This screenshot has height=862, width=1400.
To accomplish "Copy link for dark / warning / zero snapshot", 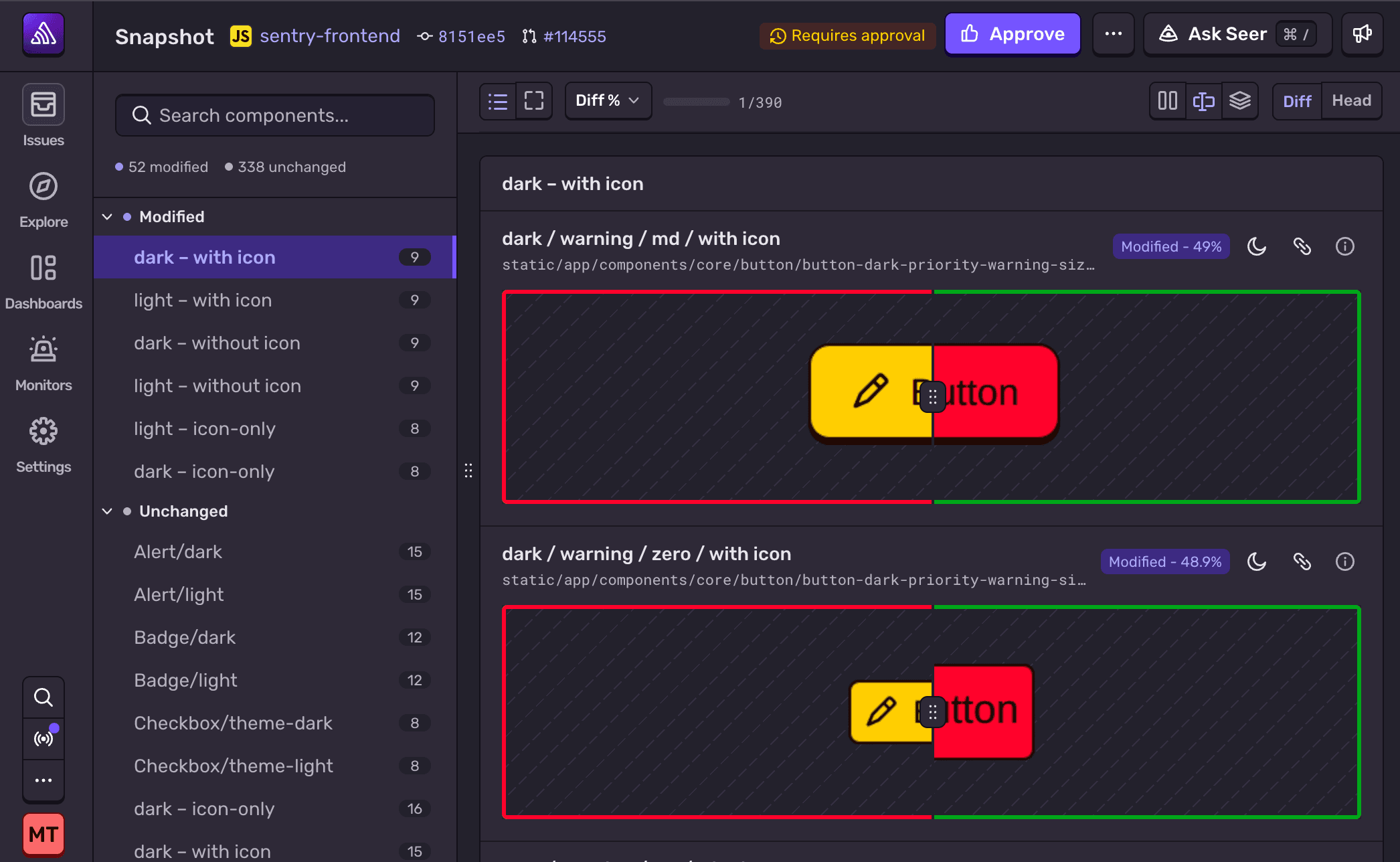I will click(1302, 562).
